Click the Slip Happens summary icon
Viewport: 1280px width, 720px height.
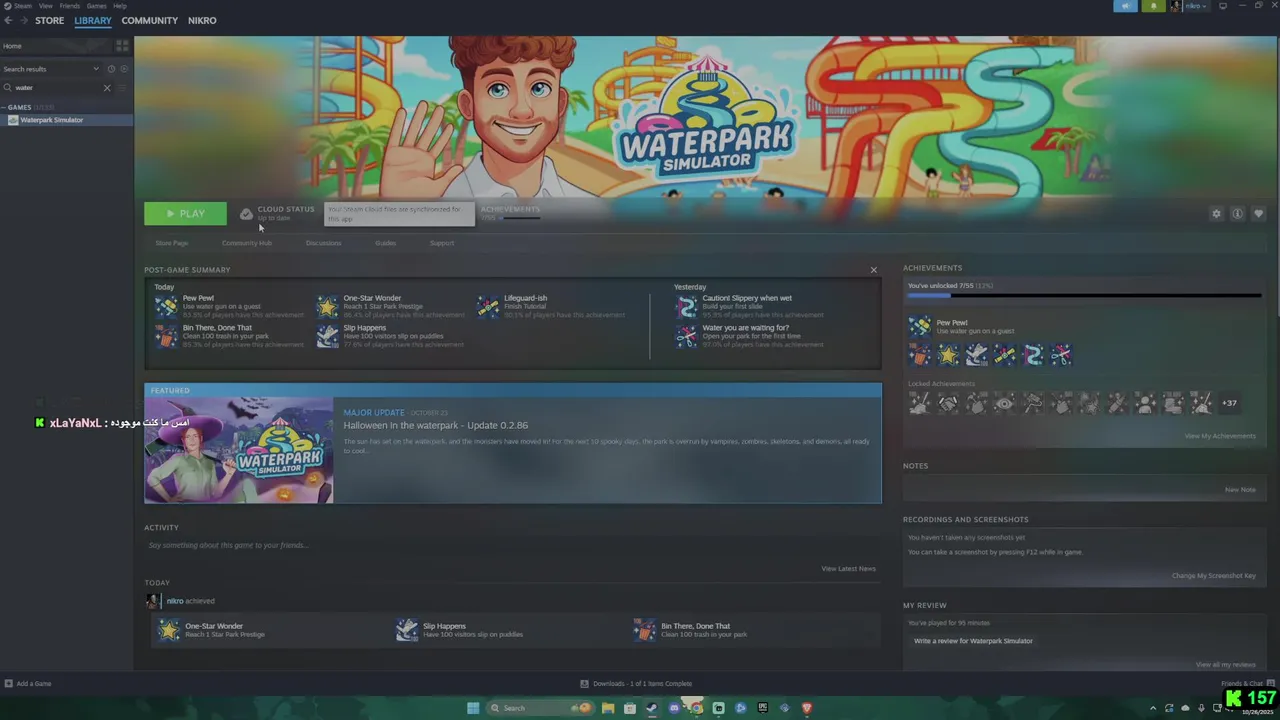(x=327, y=336)
